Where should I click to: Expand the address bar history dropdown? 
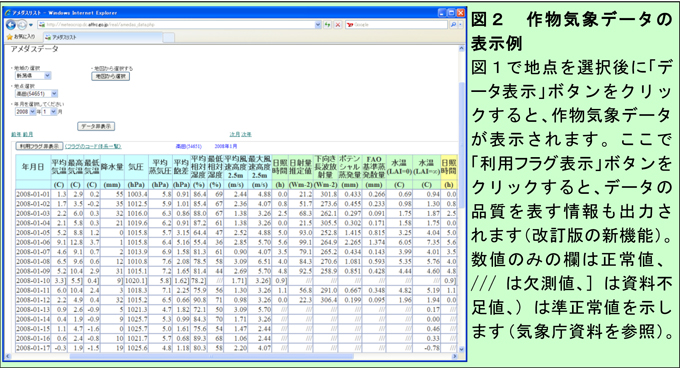[x=318, y=25]
